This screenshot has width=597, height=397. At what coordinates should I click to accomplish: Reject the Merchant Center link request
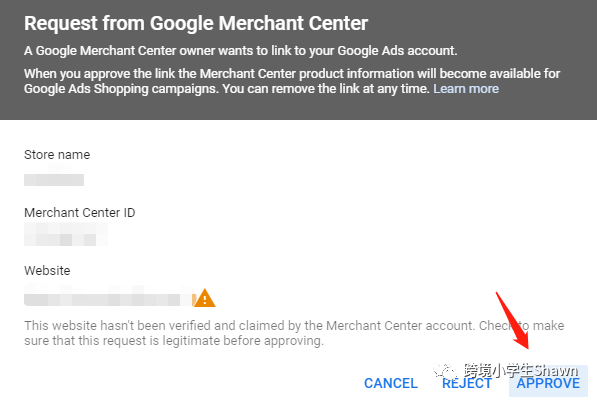[x=467, y=383]
